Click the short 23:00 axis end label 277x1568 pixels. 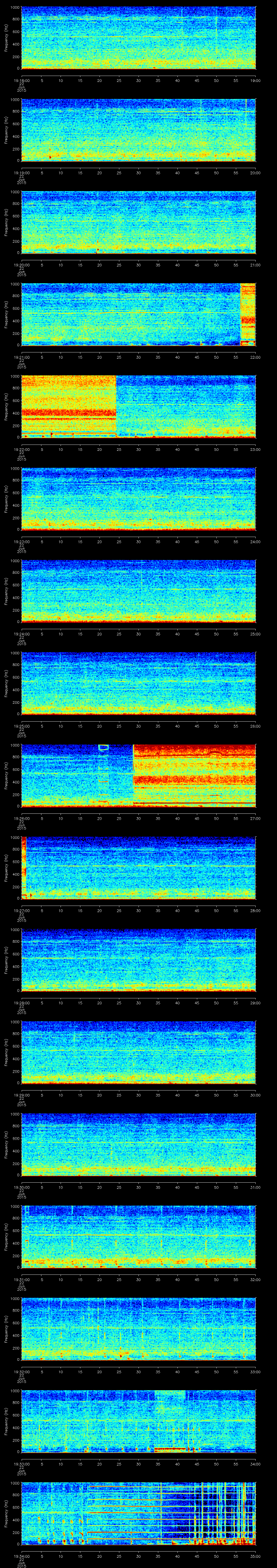(255, 449)
